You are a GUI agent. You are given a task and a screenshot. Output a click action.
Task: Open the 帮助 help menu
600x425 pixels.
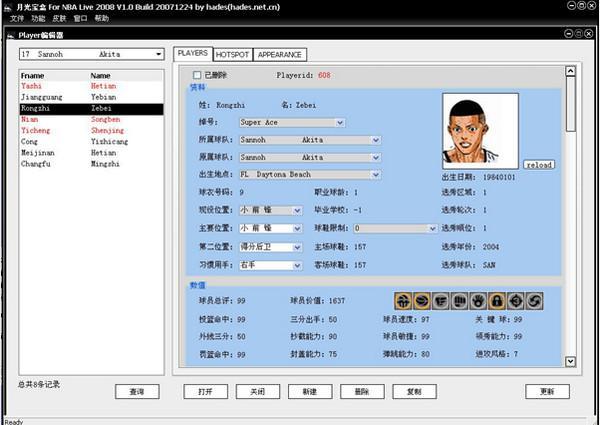pos(102,18)
